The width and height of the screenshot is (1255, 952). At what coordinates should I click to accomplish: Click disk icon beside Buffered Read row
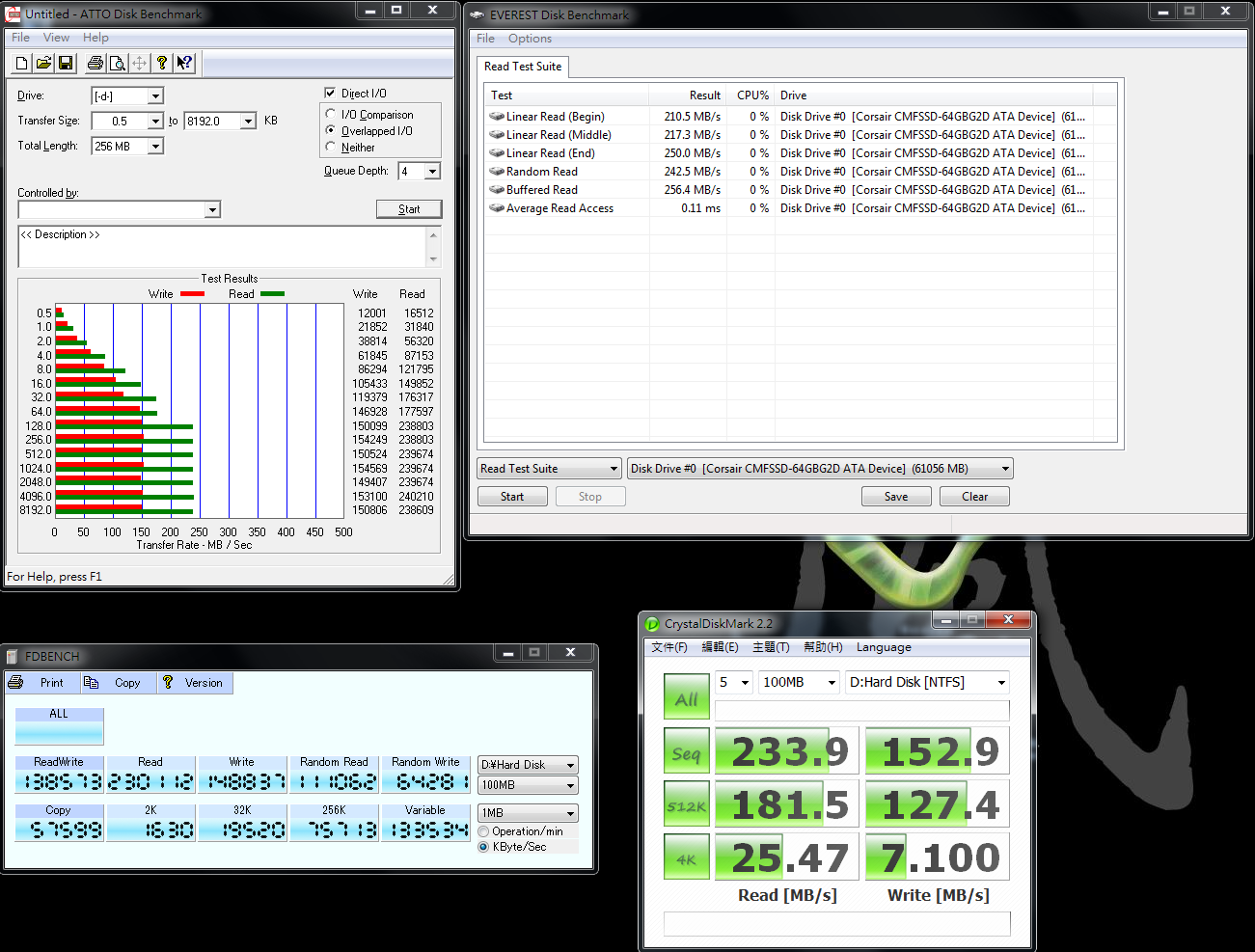(497, 190)
